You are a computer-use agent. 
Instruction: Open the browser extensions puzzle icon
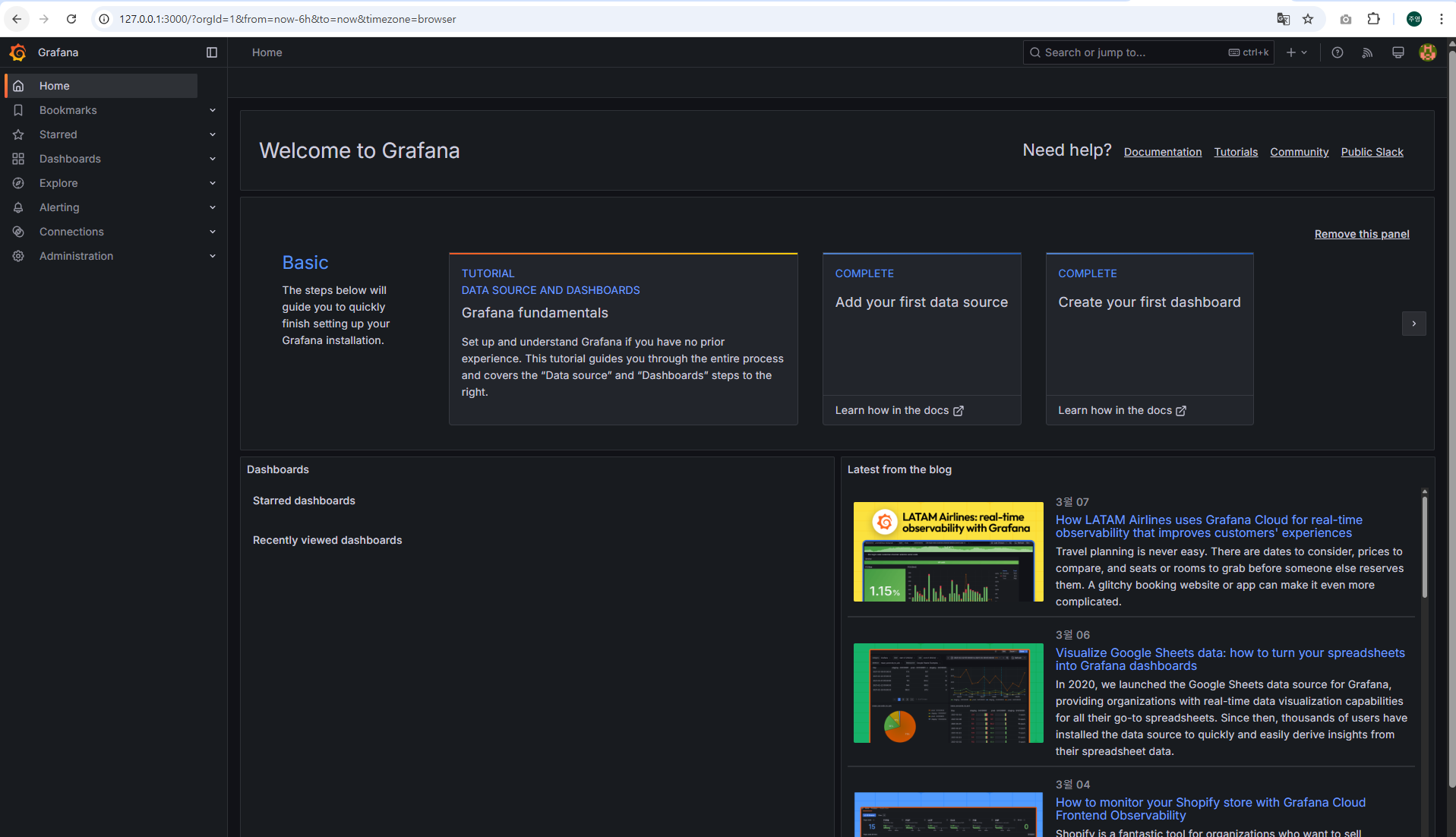(x=1373, y=19)
